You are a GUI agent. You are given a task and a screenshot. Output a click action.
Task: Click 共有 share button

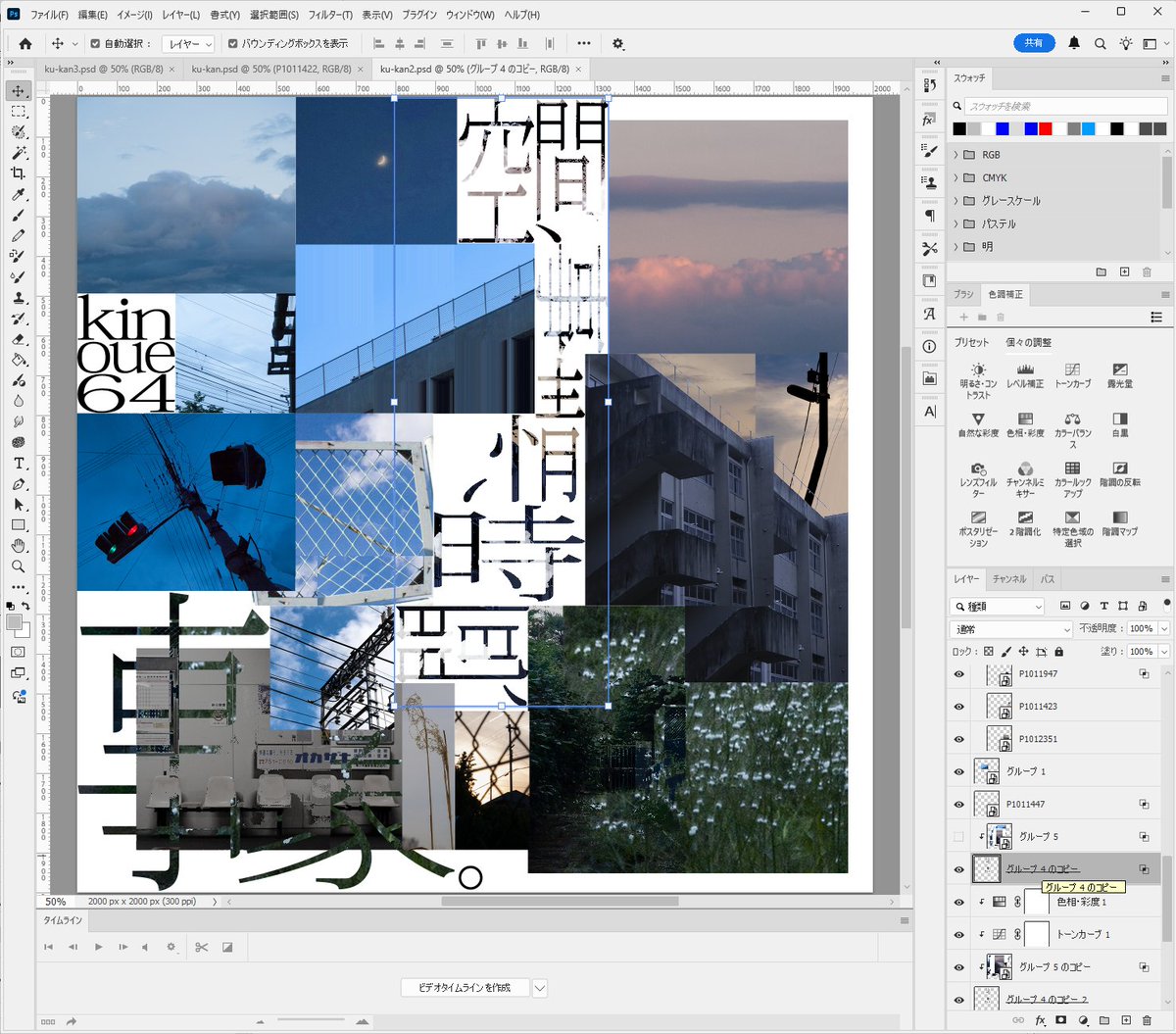[x=1034, y=43]
